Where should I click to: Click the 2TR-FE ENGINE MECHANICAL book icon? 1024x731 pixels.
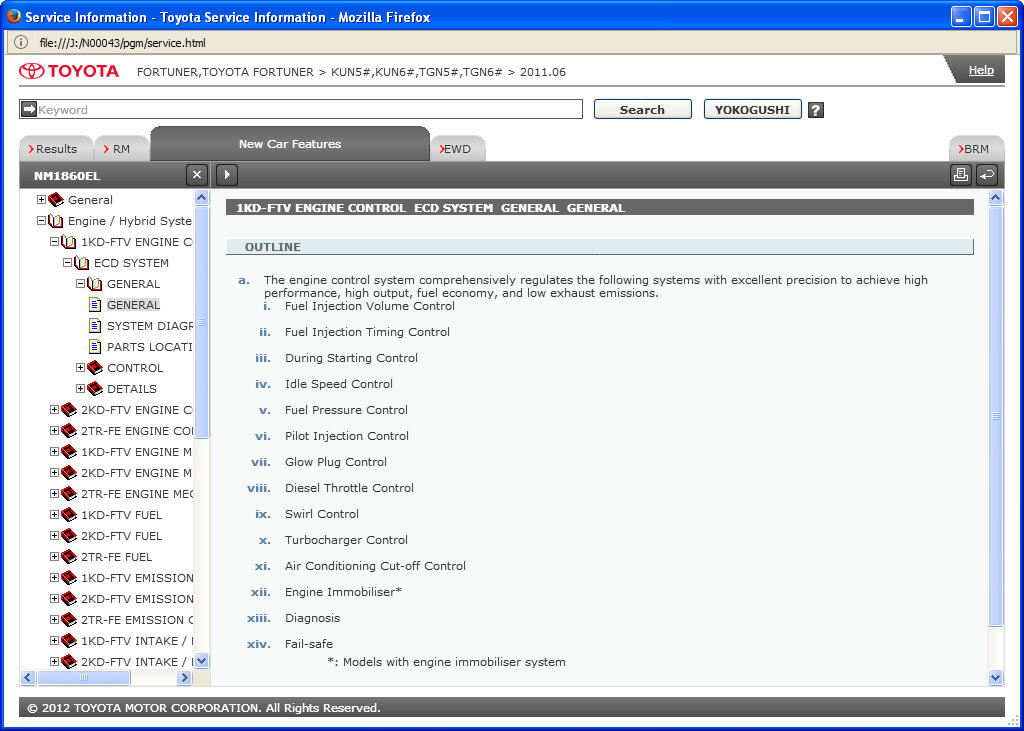click(69, 494)
